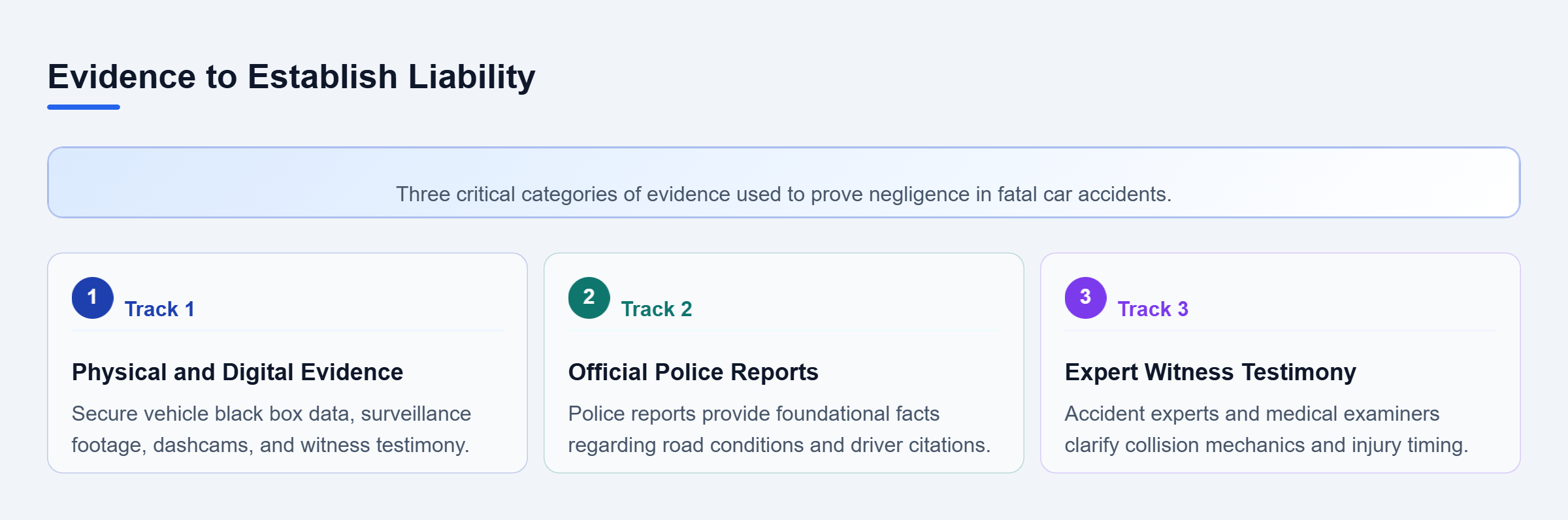Screen dimensions: 1568x520
Task: Click the 'Official Police Reports' heading
Action: pos(693,372)
